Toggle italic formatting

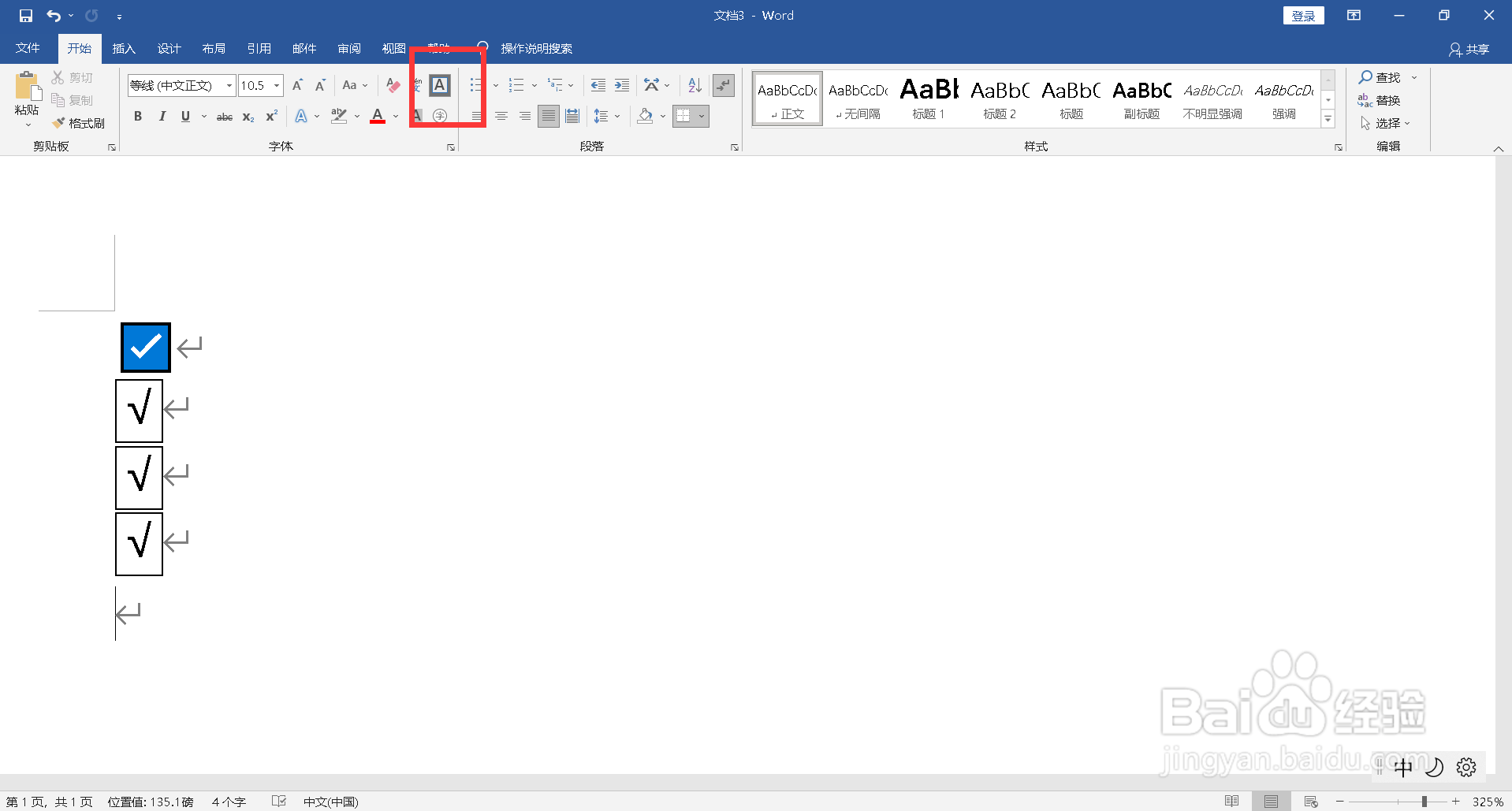click(x=162, y=116)
